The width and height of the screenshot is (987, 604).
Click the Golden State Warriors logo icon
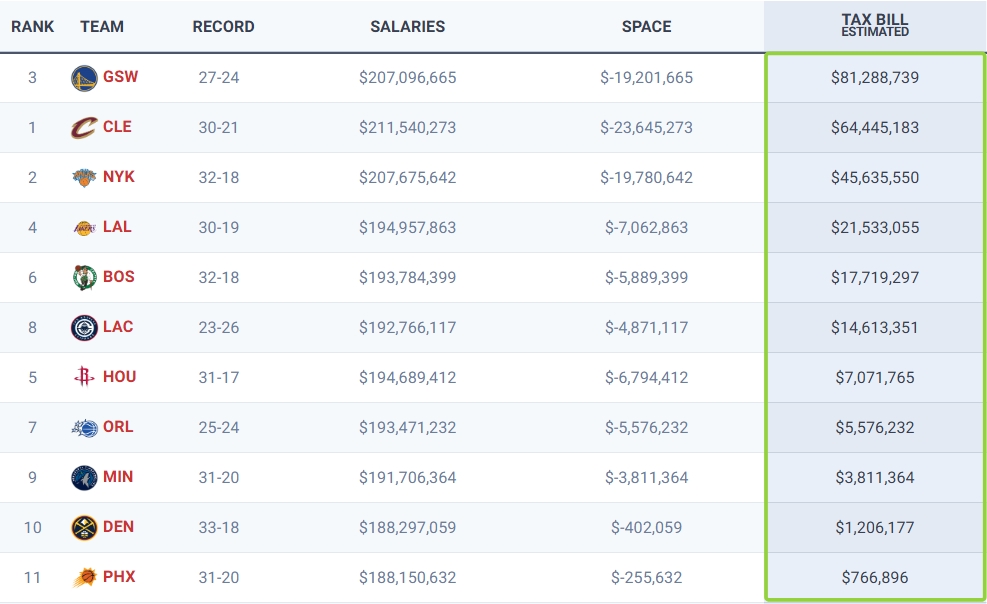(x=84, y=78)
